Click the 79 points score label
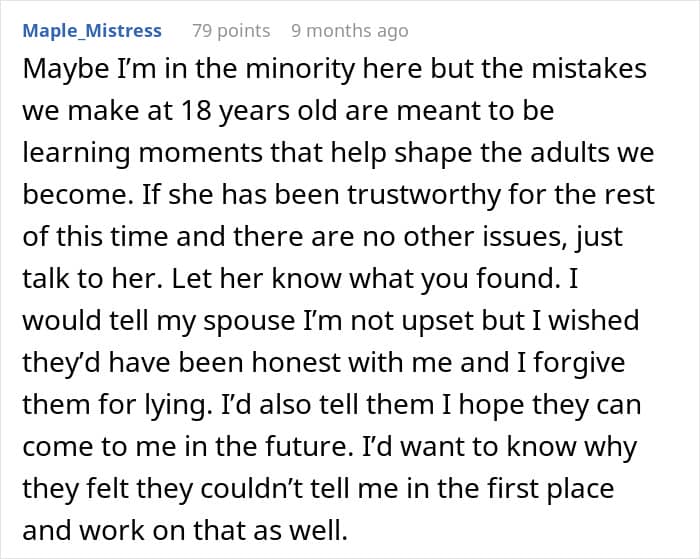 coord(231,30)
